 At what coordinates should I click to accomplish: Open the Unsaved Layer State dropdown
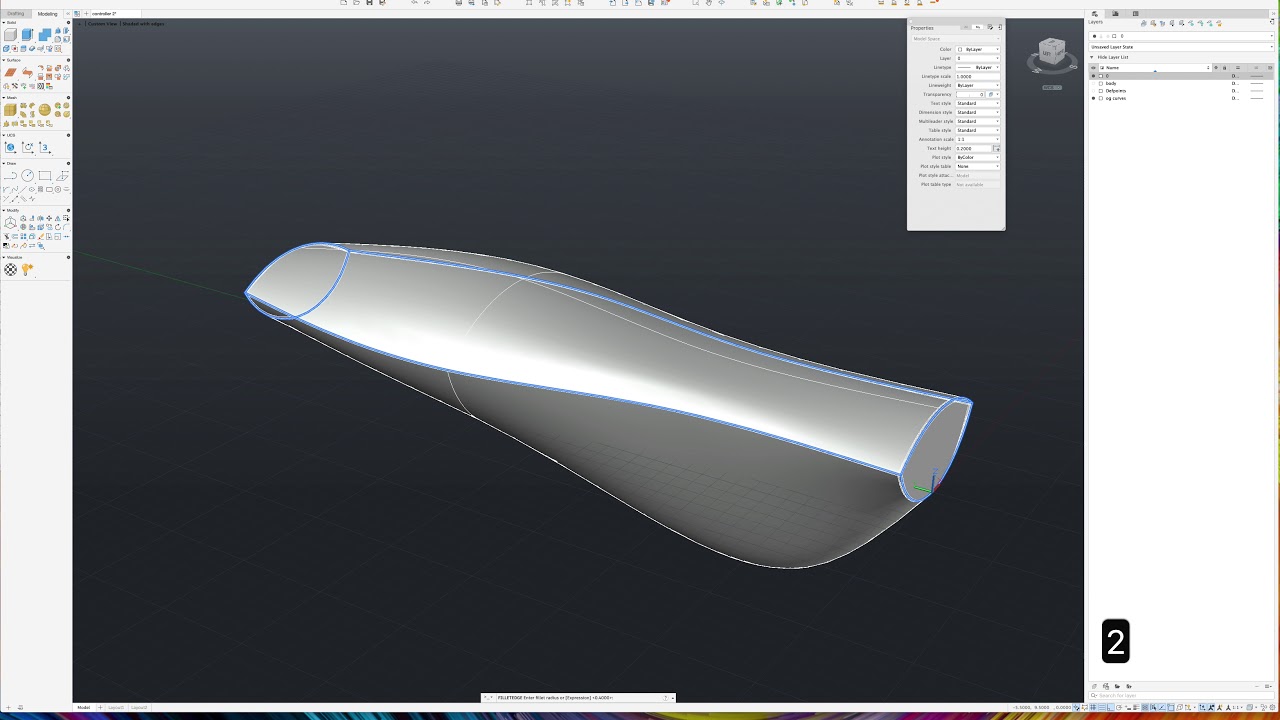[1181, 47]
